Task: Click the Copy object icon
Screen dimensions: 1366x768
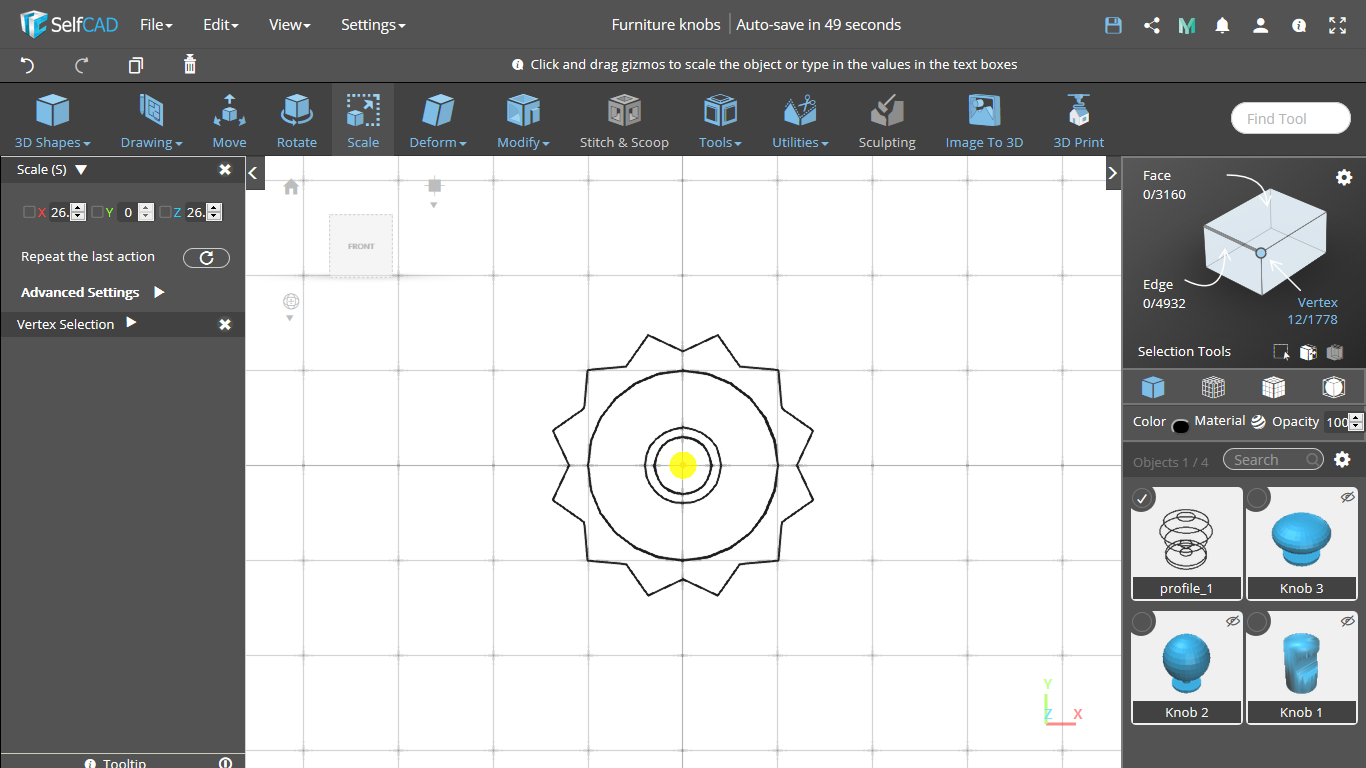Action: 136,65
